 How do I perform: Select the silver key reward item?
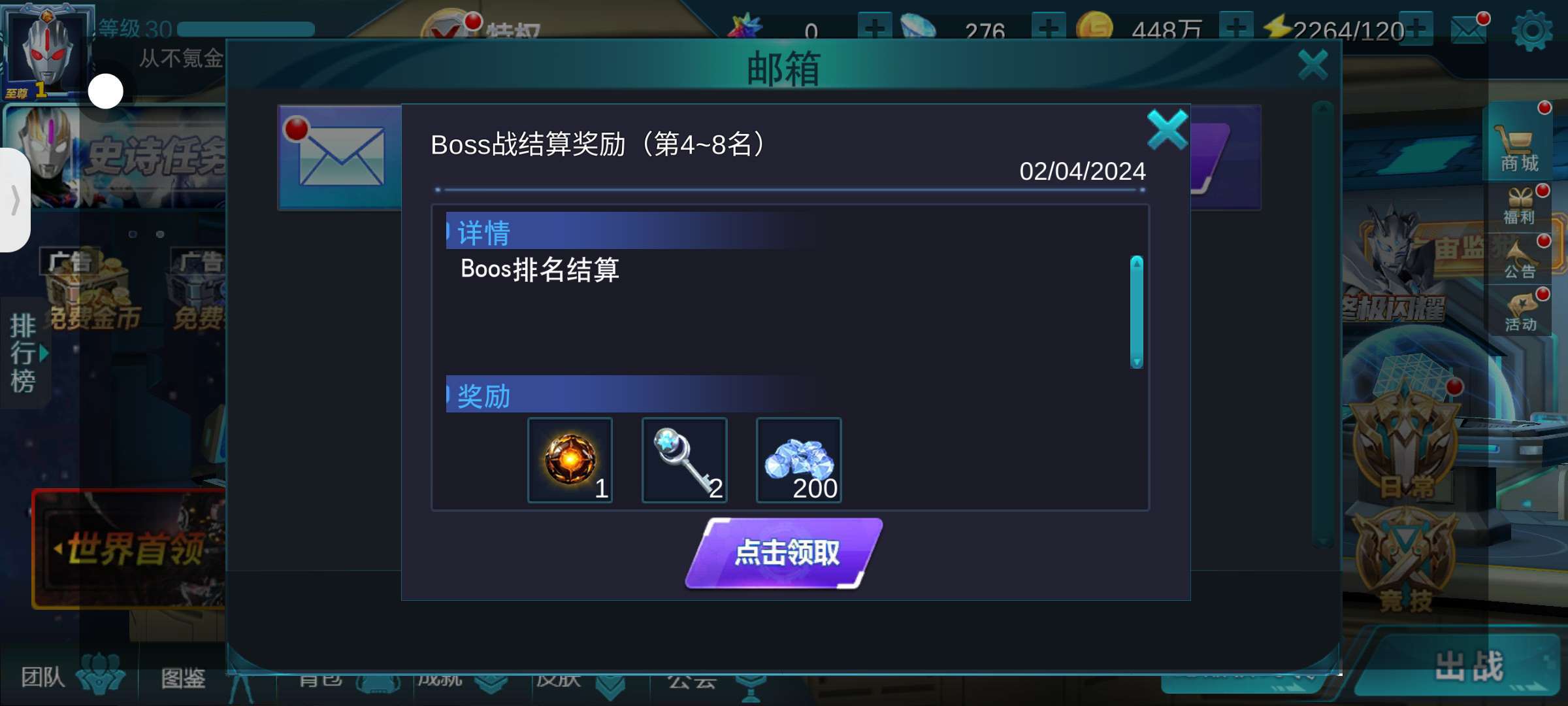tap(684, 460)
